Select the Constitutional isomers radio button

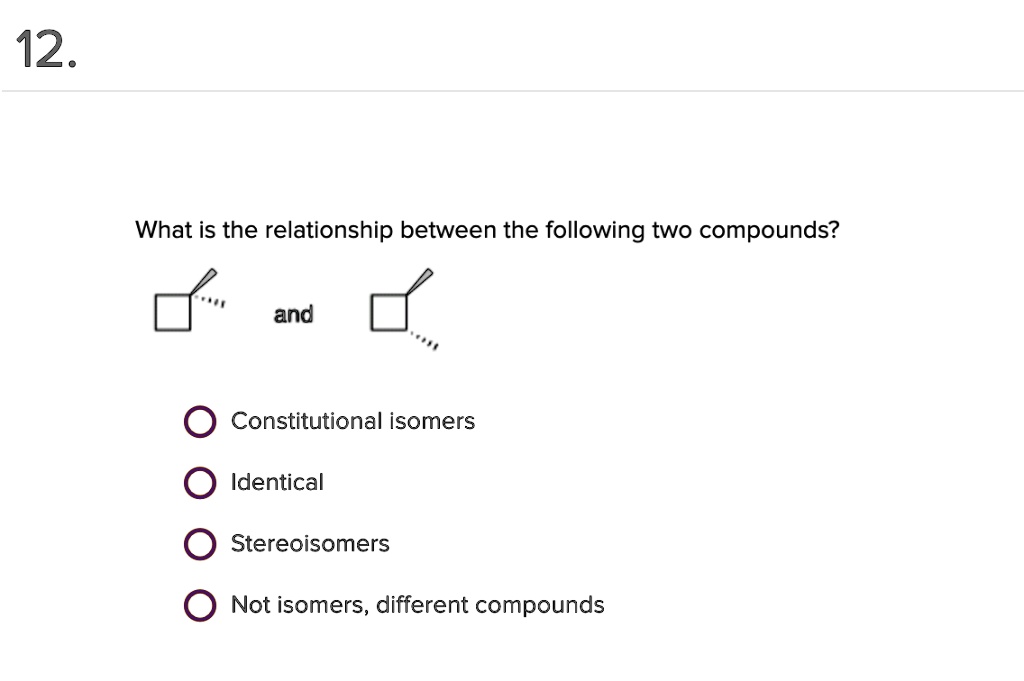[200, 421]
